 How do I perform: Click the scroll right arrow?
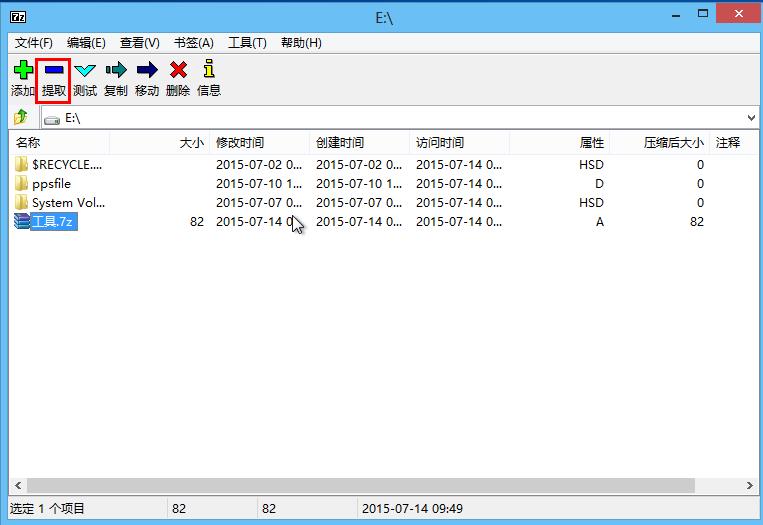click(749, 485)
